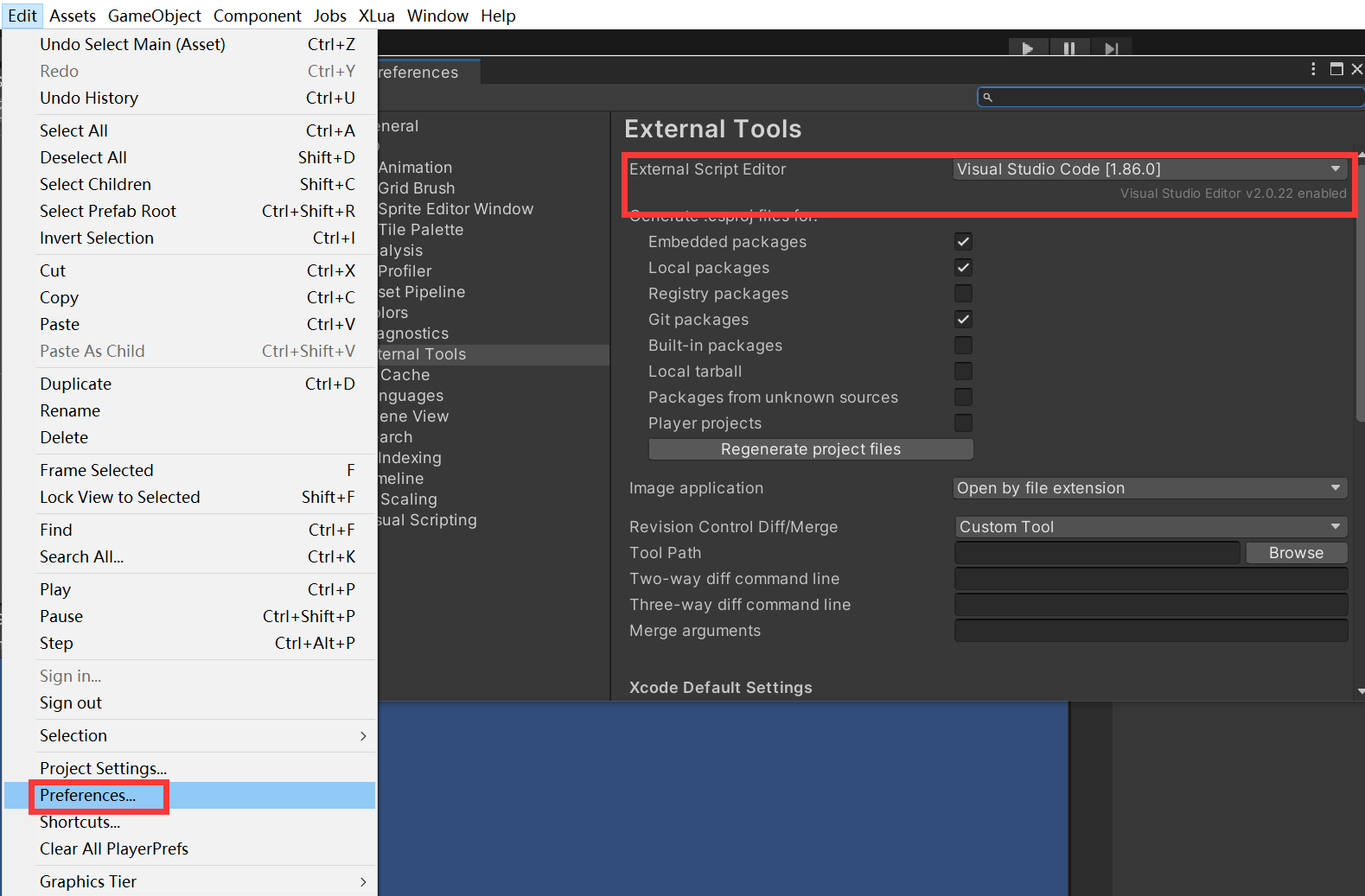Click the Pause button in the toolbar
Screen dimensions: 1365x896
[x=1069, y=48]
